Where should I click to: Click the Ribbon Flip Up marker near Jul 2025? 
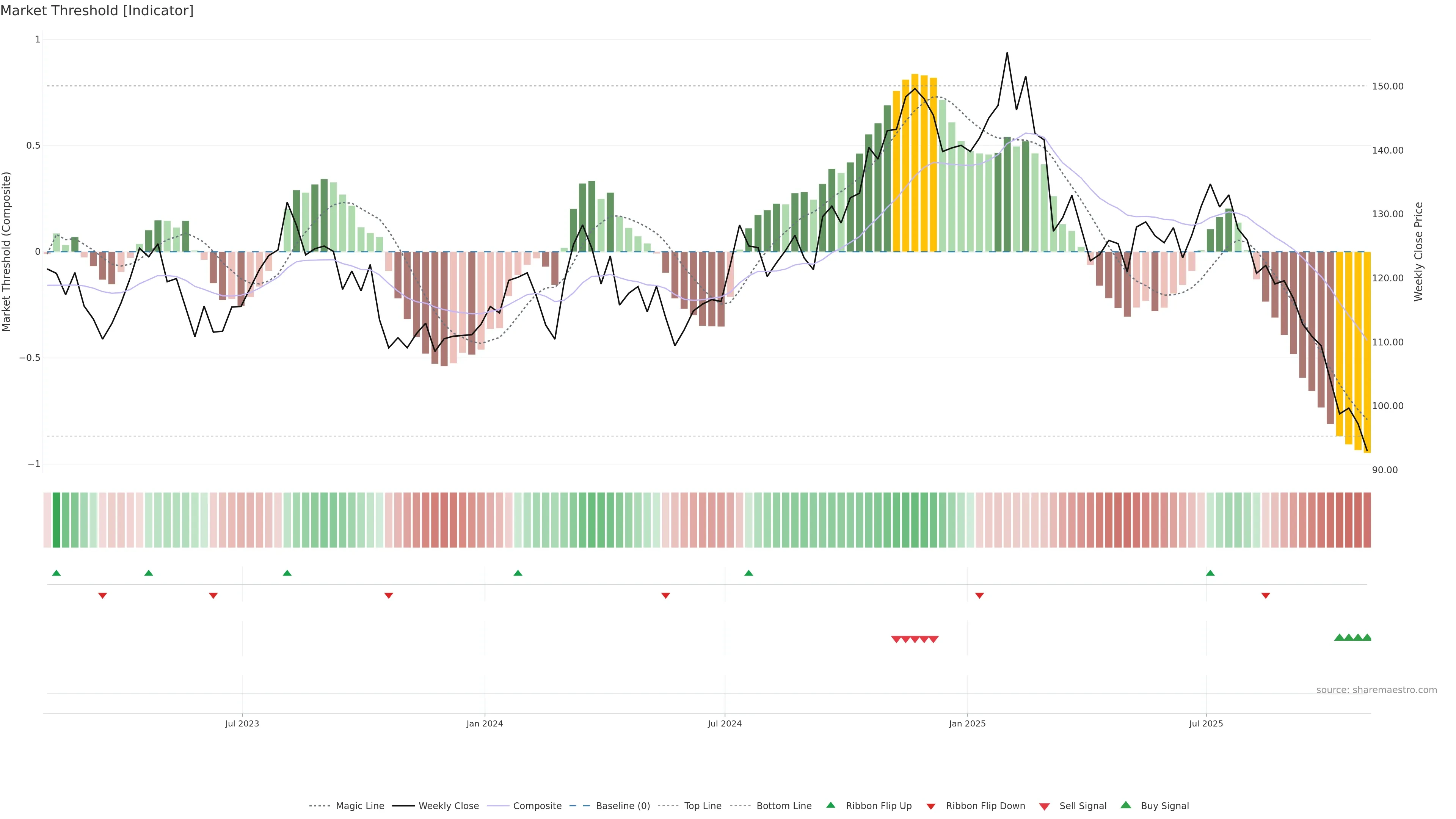tap(1210, 573)
